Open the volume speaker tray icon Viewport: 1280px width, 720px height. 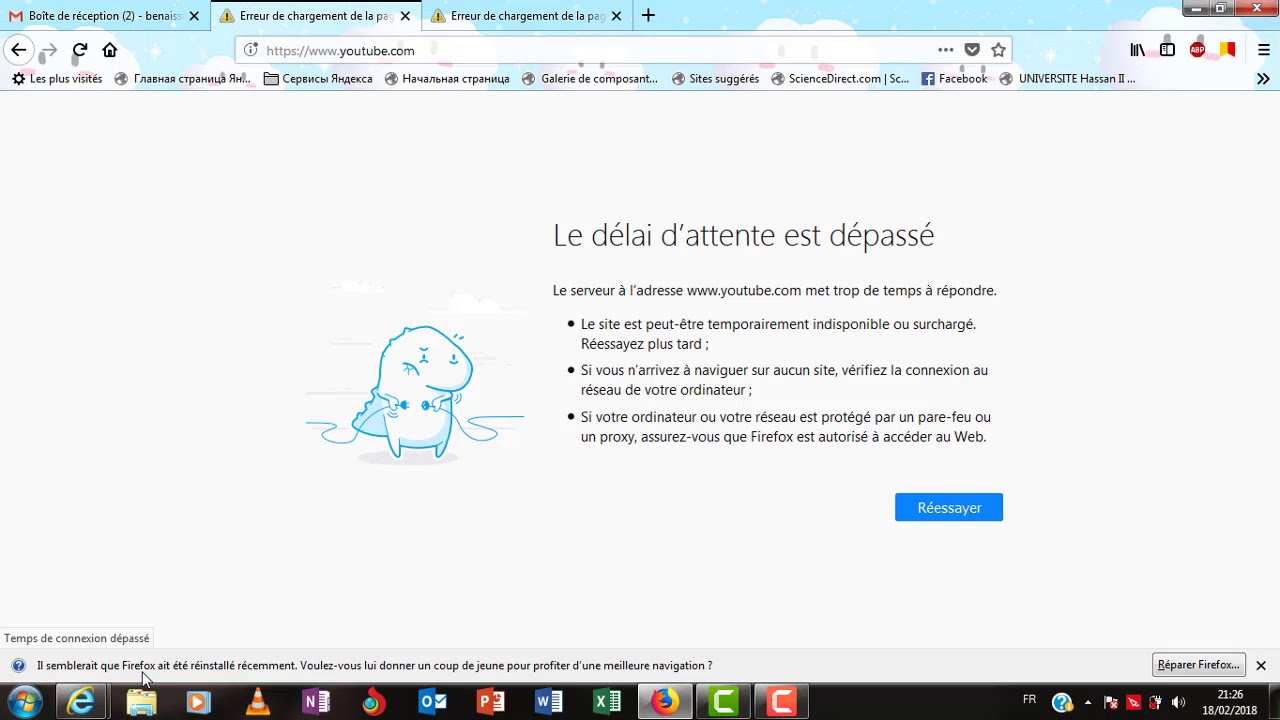click(x=1178, y=702)
